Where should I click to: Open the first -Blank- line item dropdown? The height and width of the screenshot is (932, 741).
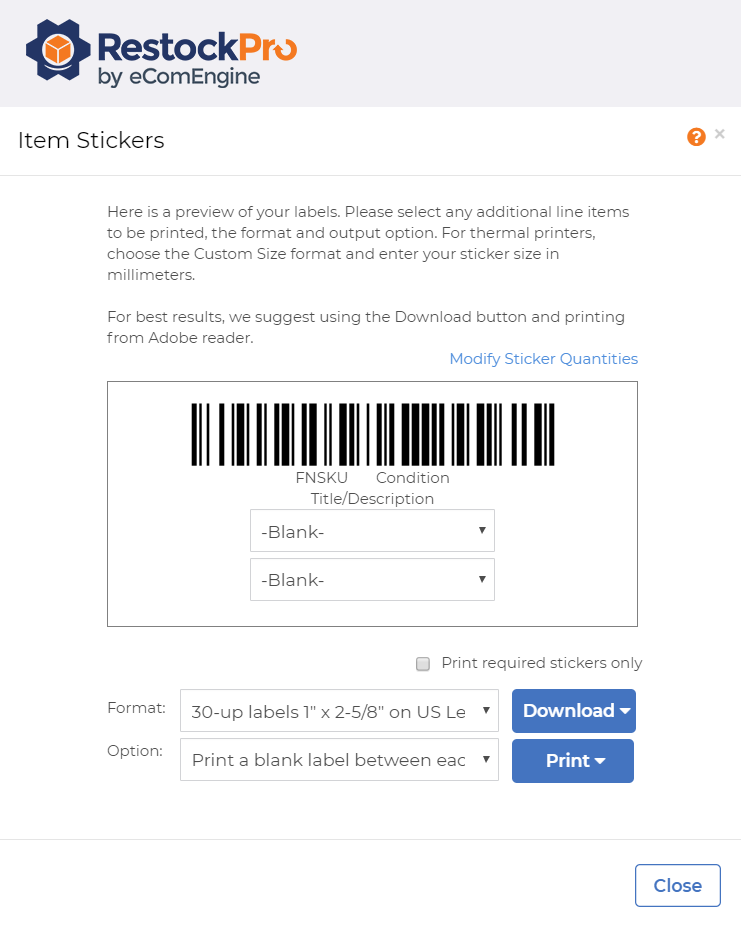pos(372,530)
